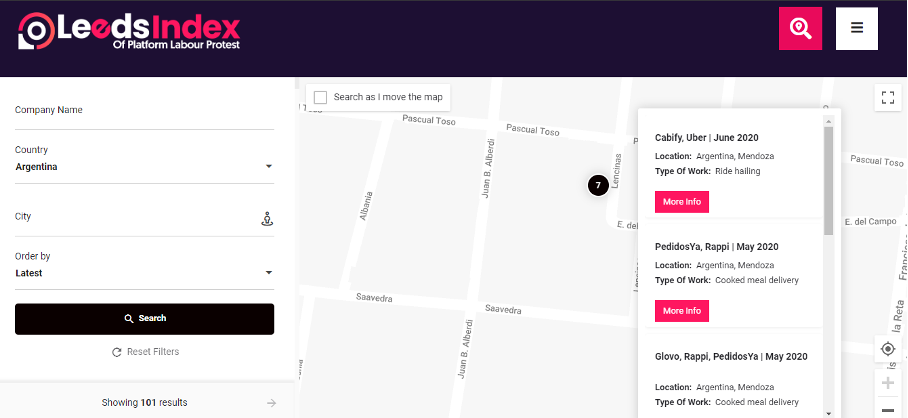Click scrollbar up arrow in results list
The width and height of the screenshot is (908, 418).
(829, 122)
